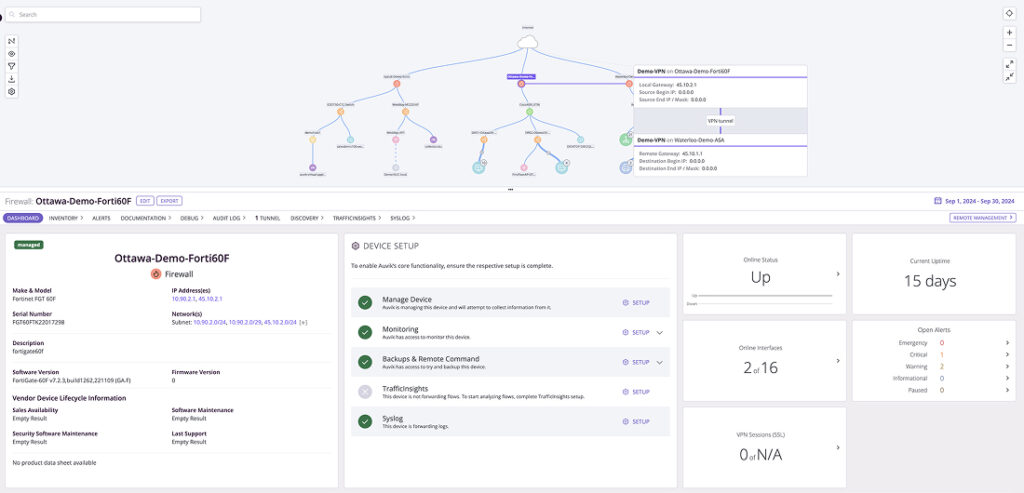Open Critical alerts row arrow
Image resolution: width=1024 pixels, height=493 pixels.
coord(1008,355)
